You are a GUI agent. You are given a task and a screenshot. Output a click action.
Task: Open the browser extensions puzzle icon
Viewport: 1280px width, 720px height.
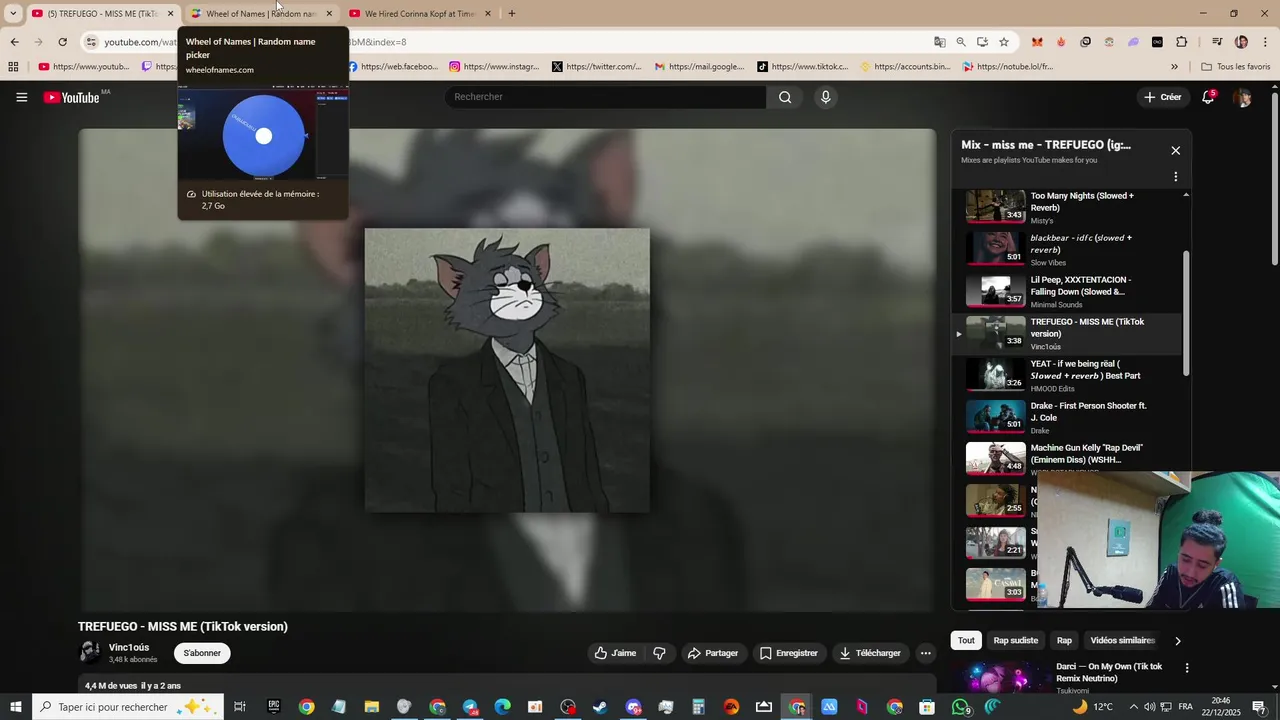[1181, 42]
